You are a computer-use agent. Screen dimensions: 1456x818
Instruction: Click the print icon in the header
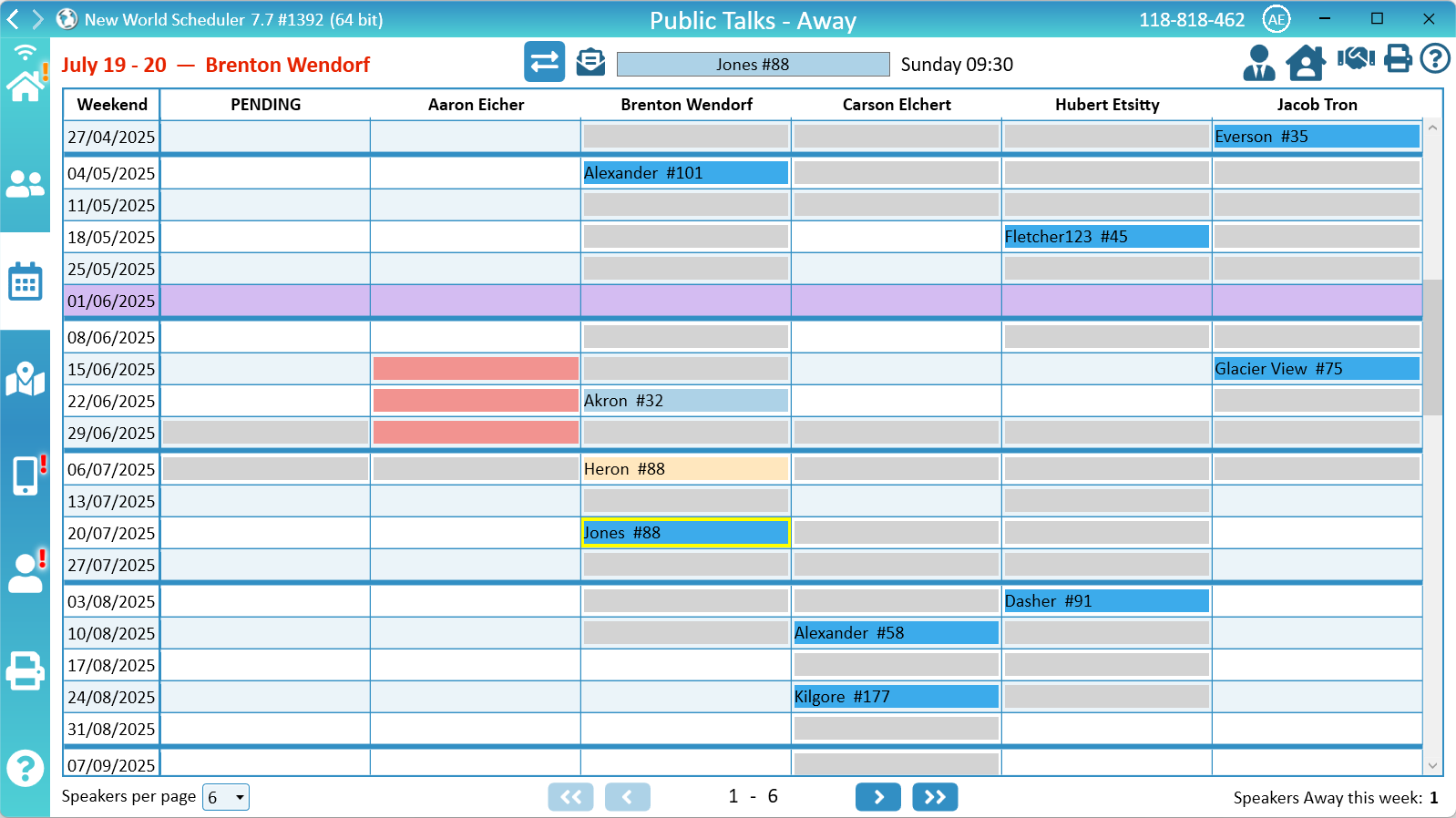click(x=1398, y=59)
